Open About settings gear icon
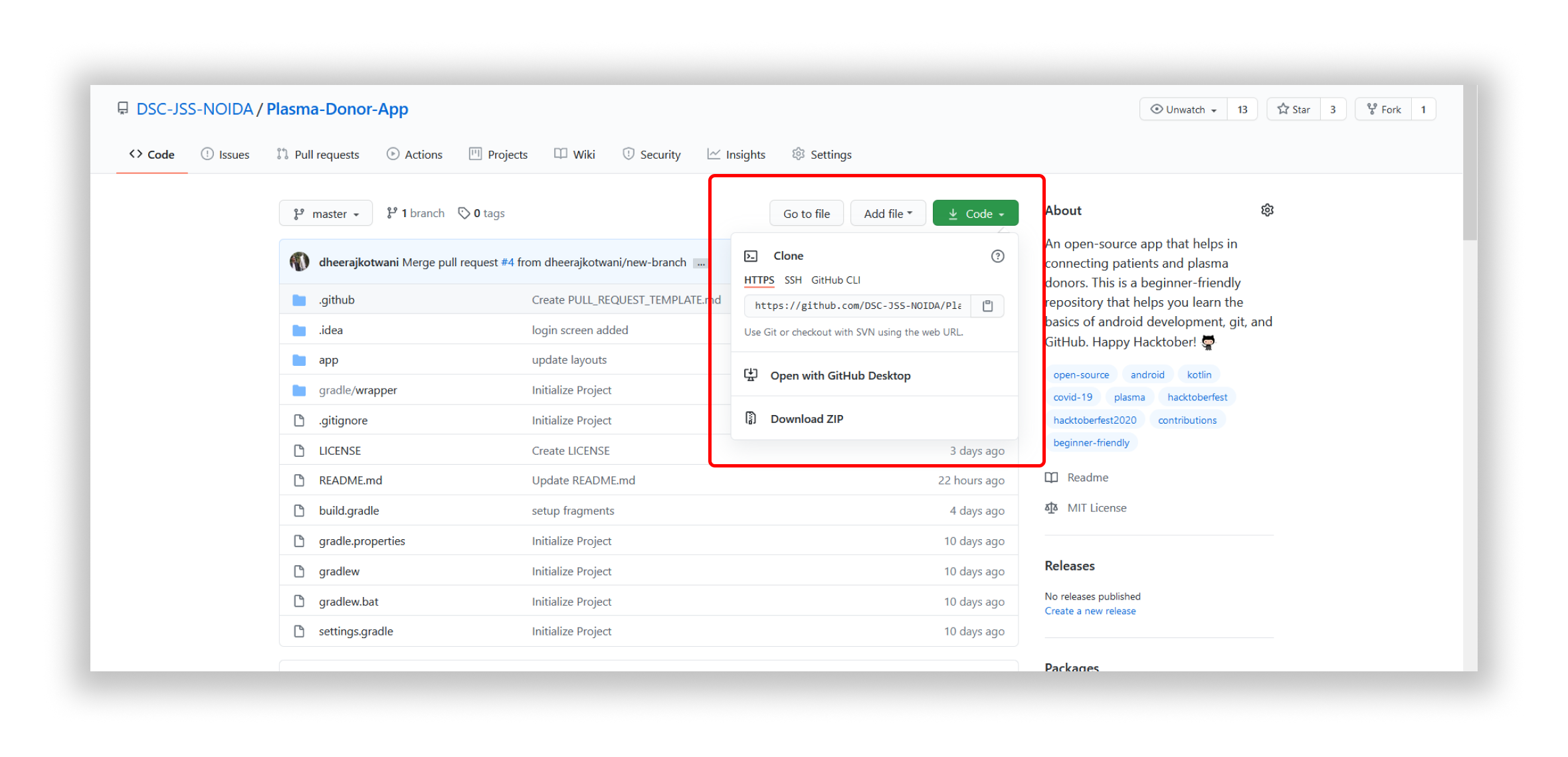 (1267, 210)
